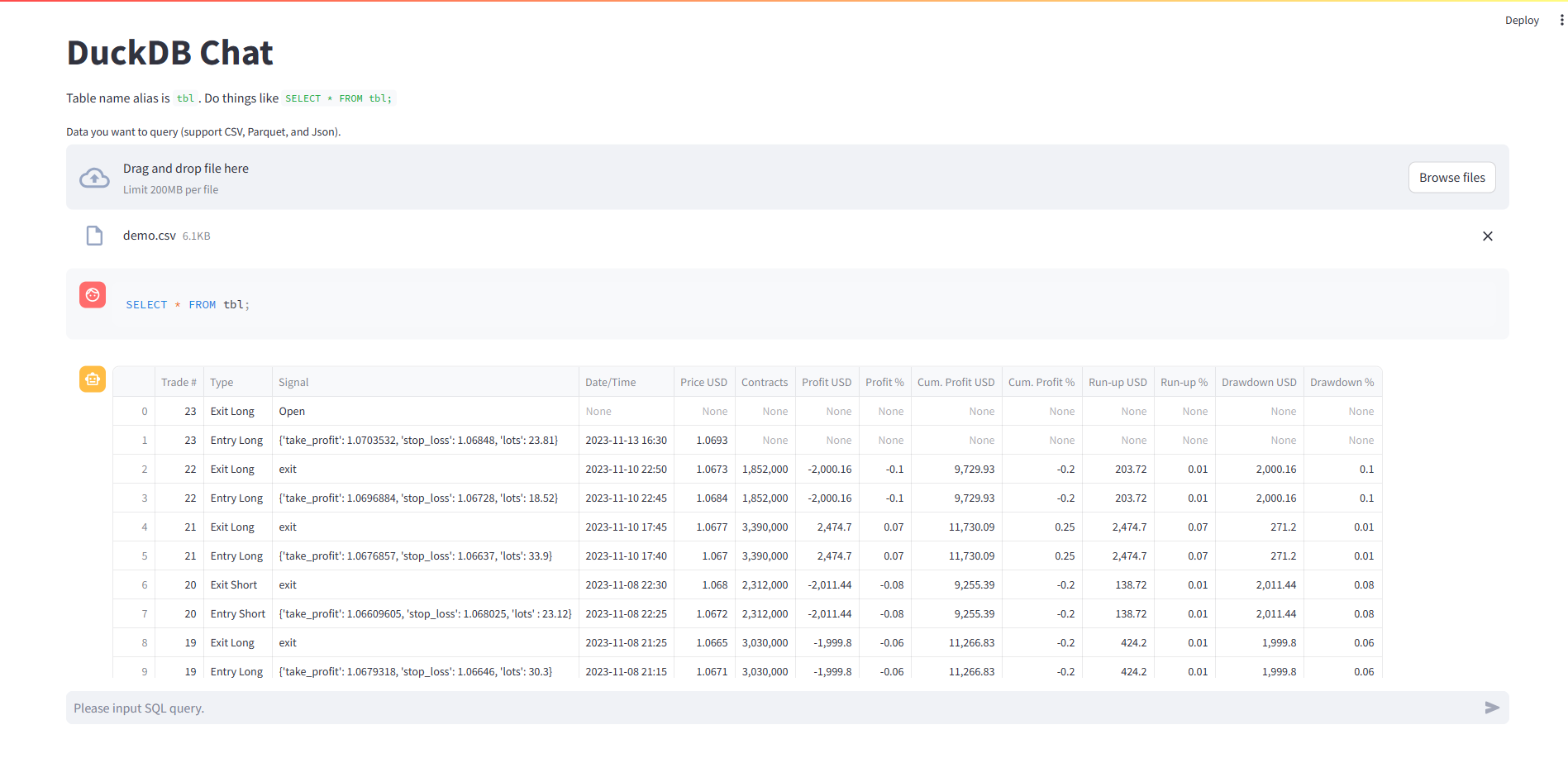This screenshot has height=782, width=1568.
Task: Click the Browse files button
Action: (x=1451, y=178)
